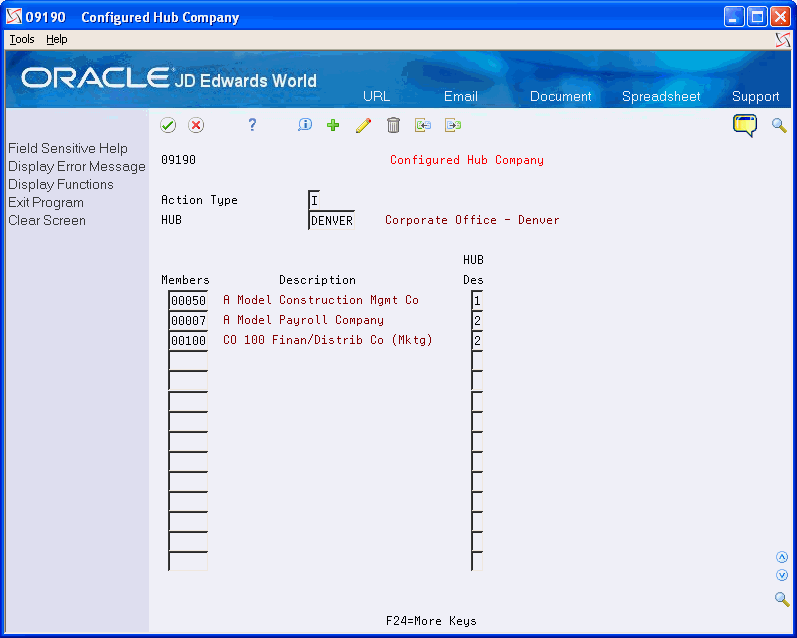Choose Exit Program
The height and width of the screenshot is (638, 797).
(46, 202)
